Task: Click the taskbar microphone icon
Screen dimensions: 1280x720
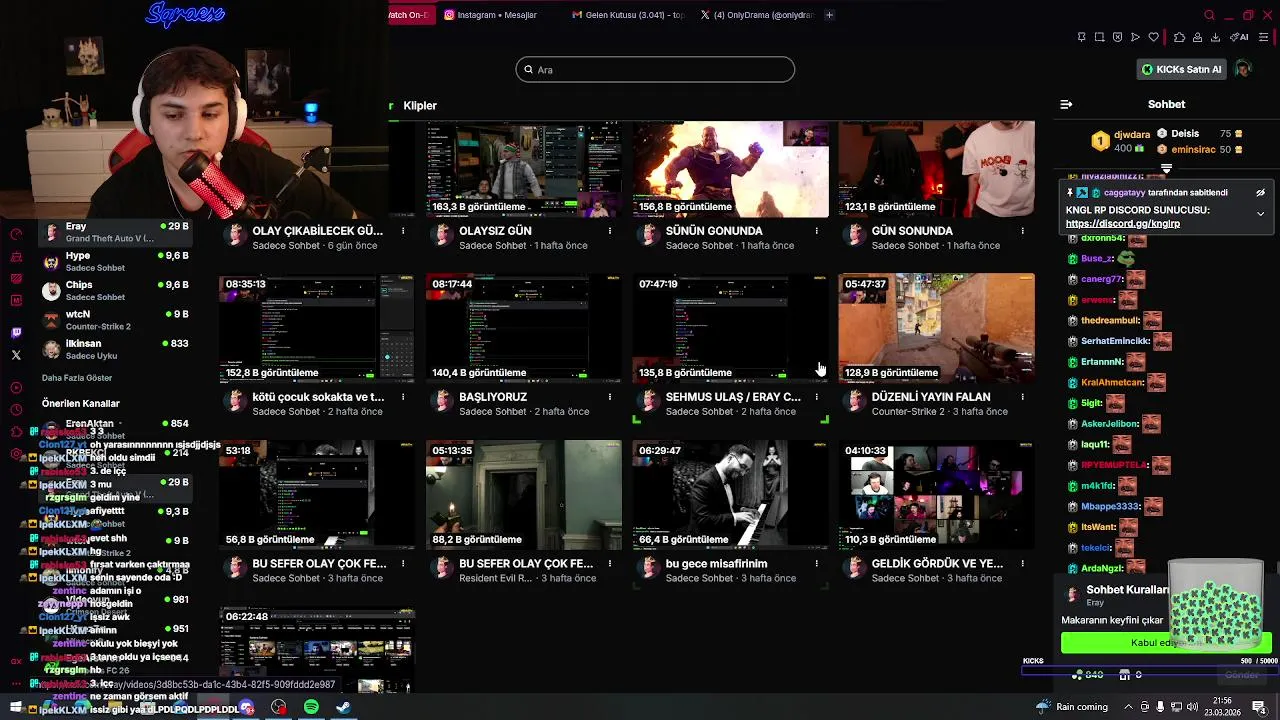Action: click(x=1161, y=707)
